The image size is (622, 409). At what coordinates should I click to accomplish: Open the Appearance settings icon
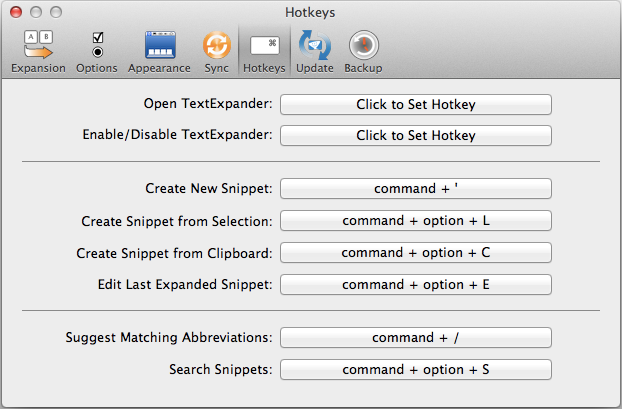(x=159, y=52)
